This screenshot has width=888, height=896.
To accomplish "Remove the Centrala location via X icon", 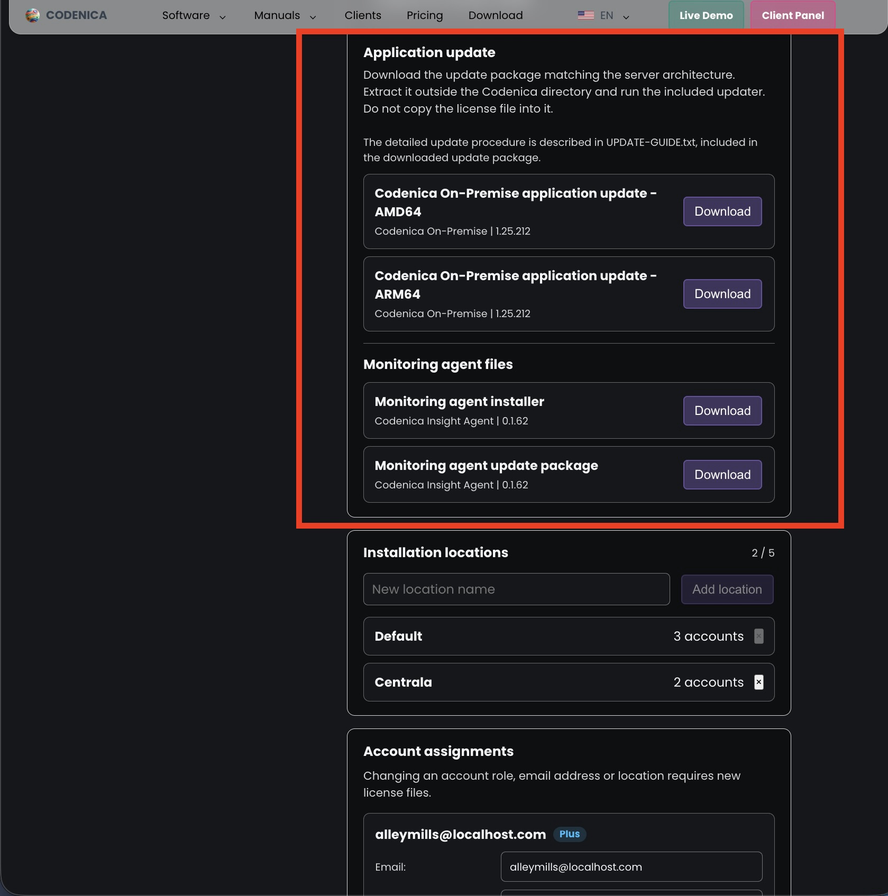I will pyautogui.click(x=758, y=682).
